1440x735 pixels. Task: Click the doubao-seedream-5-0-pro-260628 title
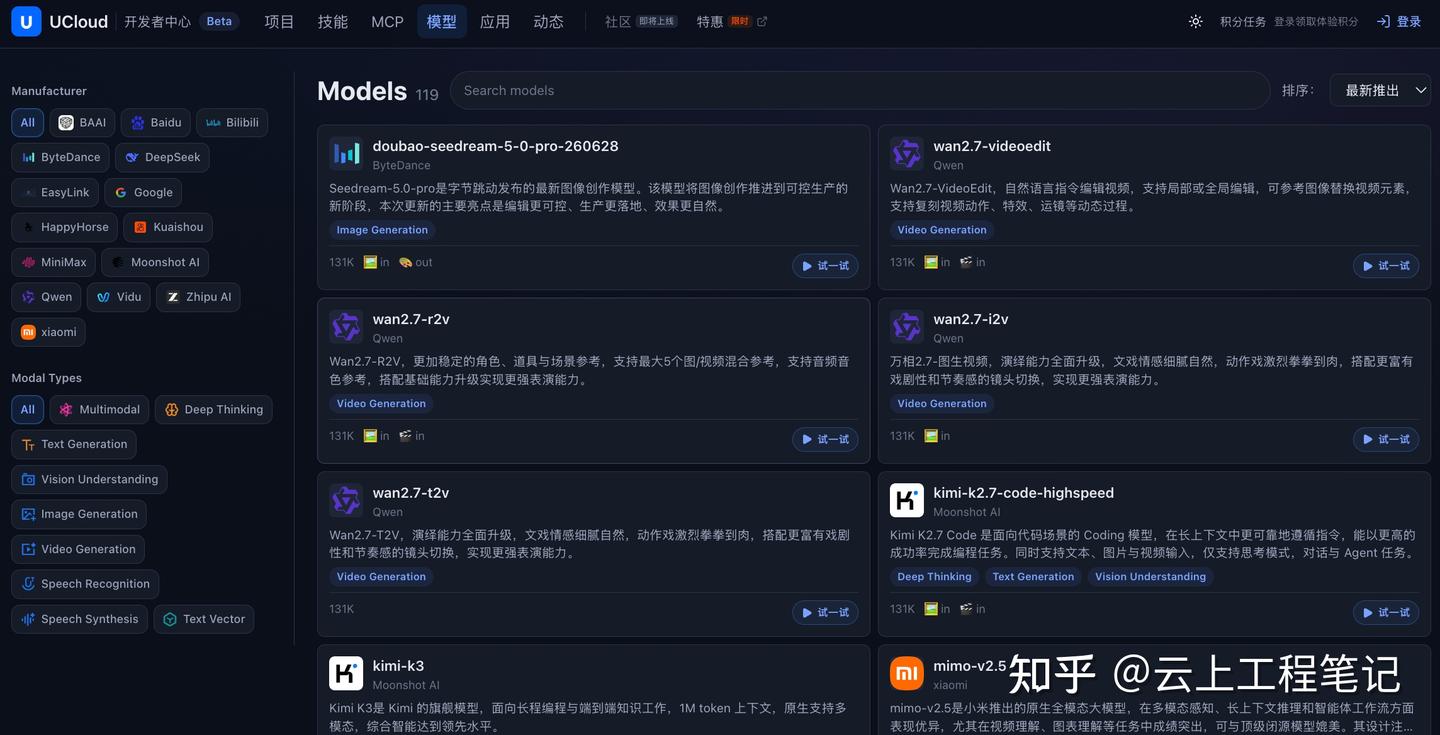[495, 146]
